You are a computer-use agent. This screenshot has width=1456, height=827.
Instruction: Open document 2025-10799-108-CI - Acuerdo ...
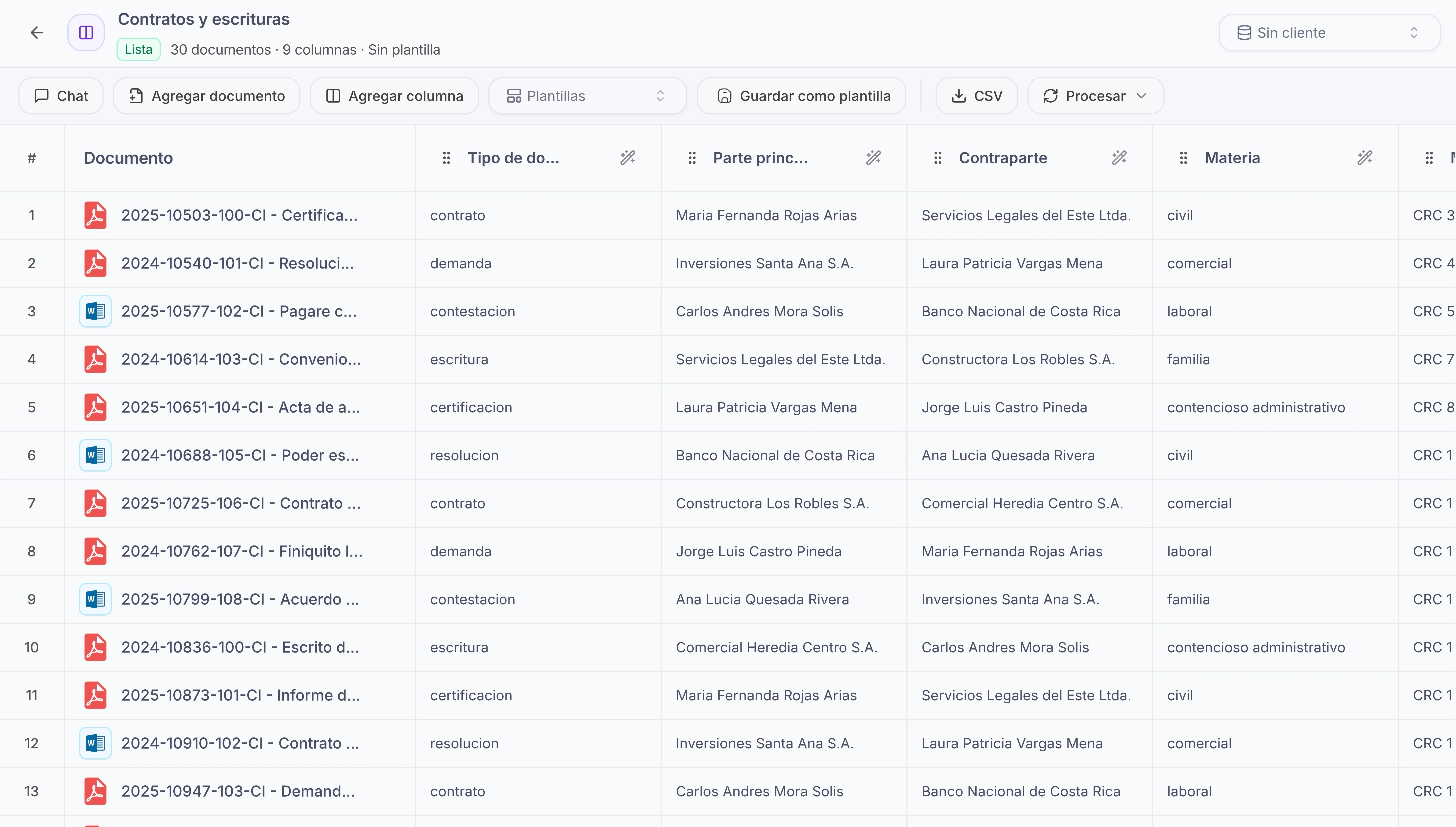click(x=240, y=599)
